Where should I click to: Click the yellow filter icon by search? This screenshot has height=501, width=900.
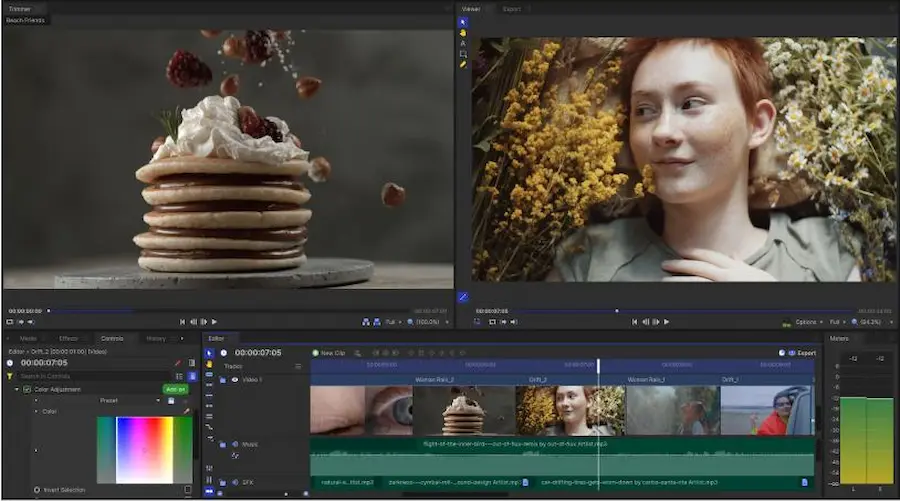pos(10,376)
